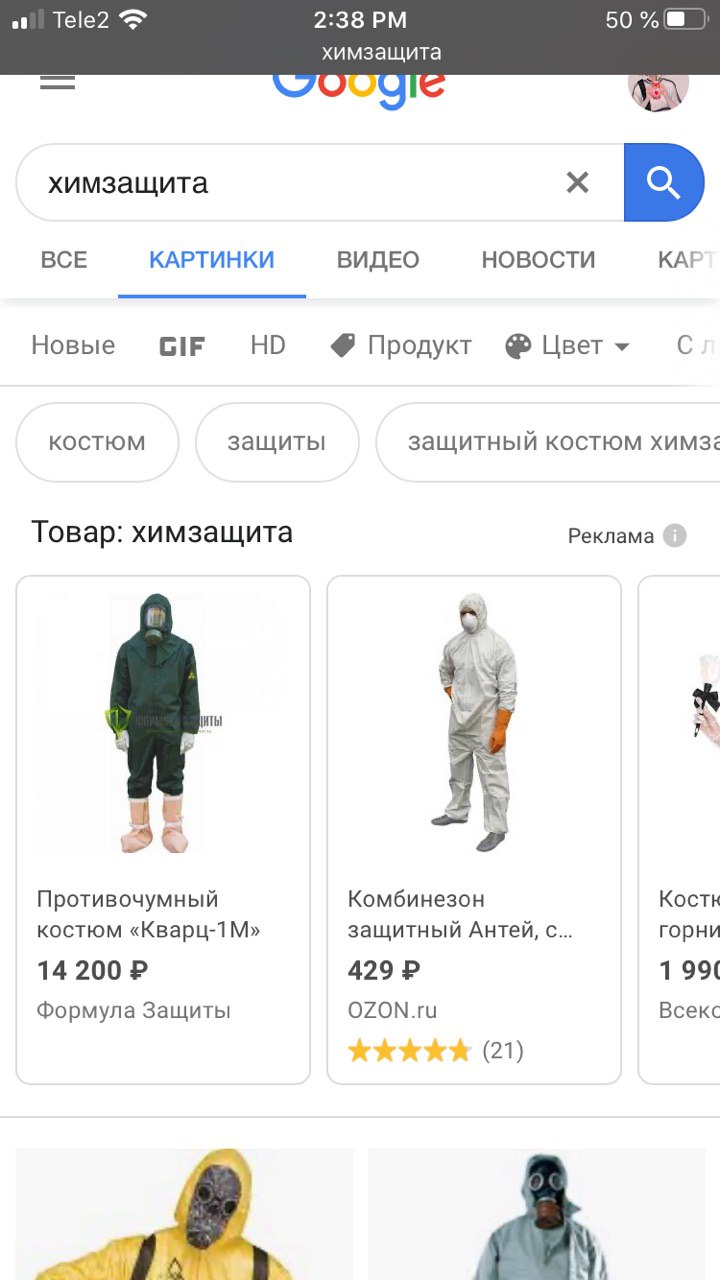Select the защитный костюм chip
Viewport: 720px width, 1280px height.
548,442
